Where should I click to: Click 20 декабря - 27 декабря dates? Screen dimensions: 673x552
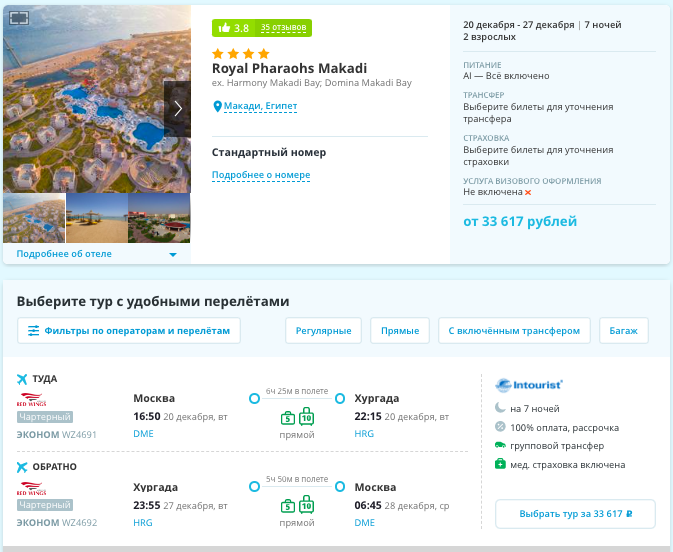[x=518, y=25]
